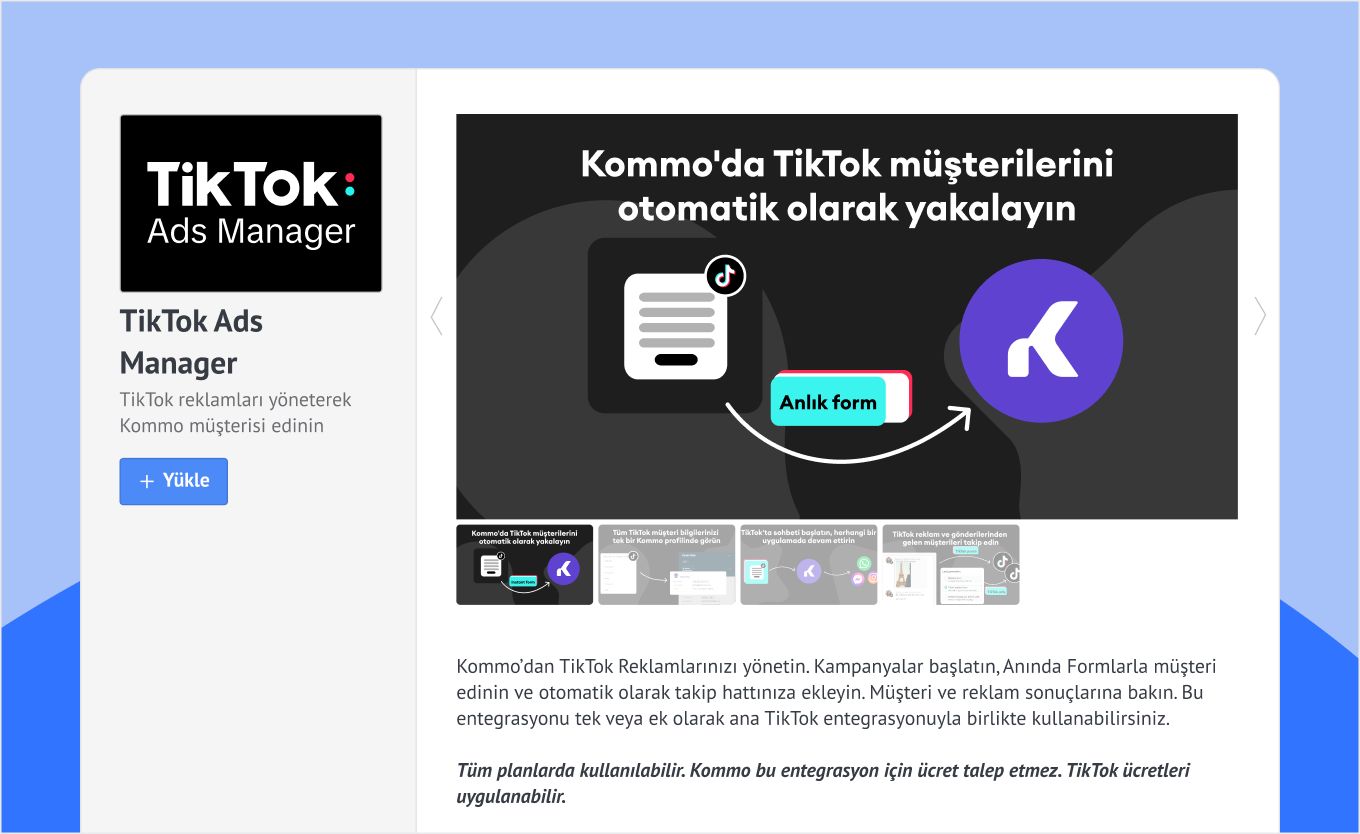Screen dimensions: 1360x834
Task: Click the cyan "Anlık form" label
Action: click(x=828, y=402)
